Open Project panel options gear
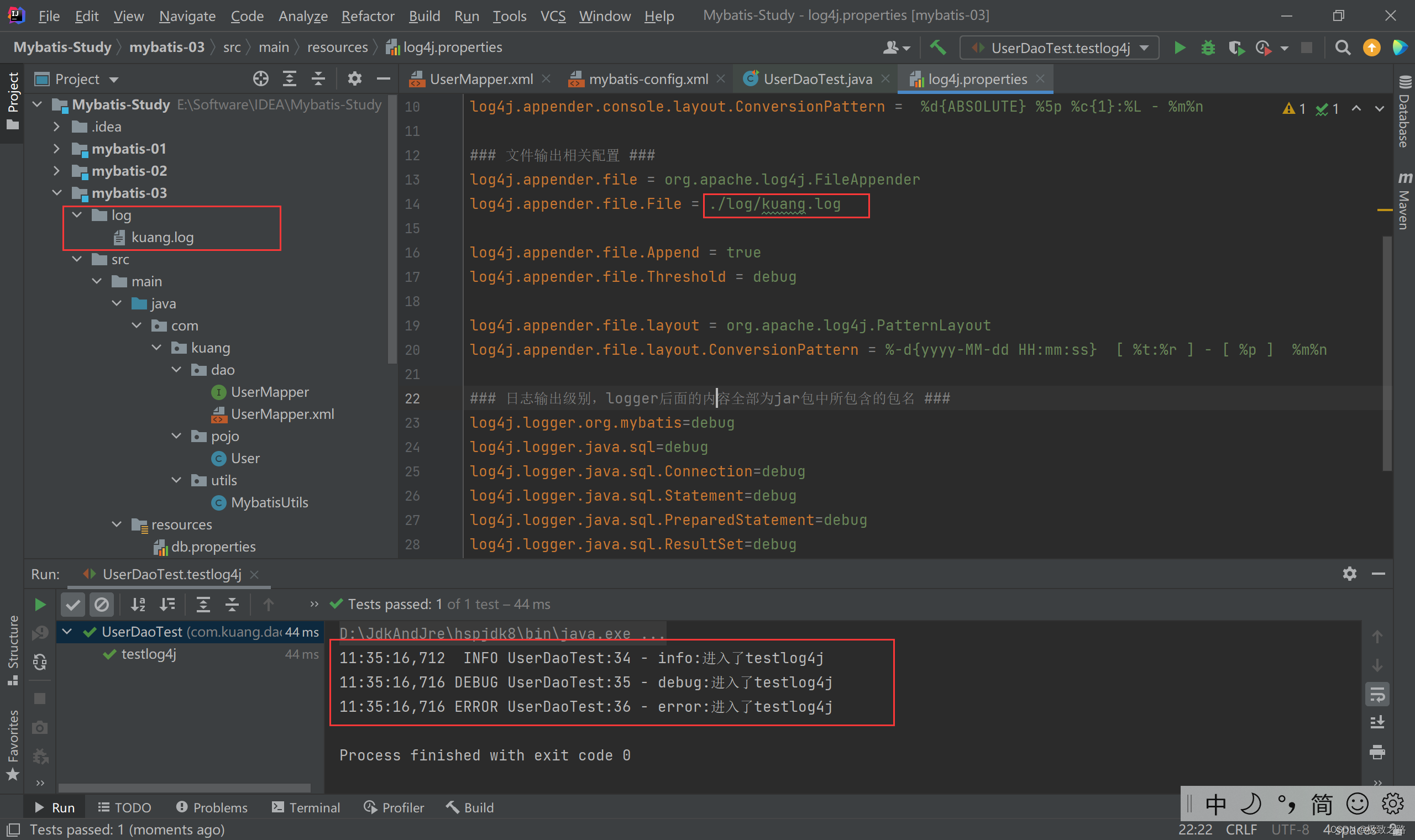 coord(354,78)
